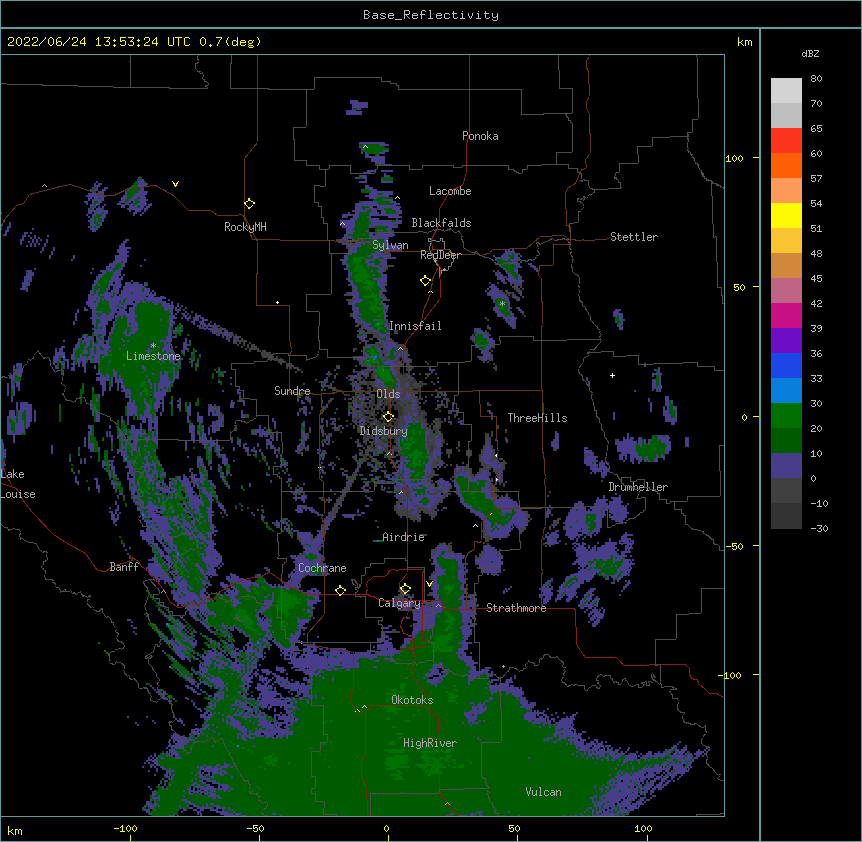
Task: Click the dBZ legend heading
Action: pyautogui.click(x=810, y=53)
